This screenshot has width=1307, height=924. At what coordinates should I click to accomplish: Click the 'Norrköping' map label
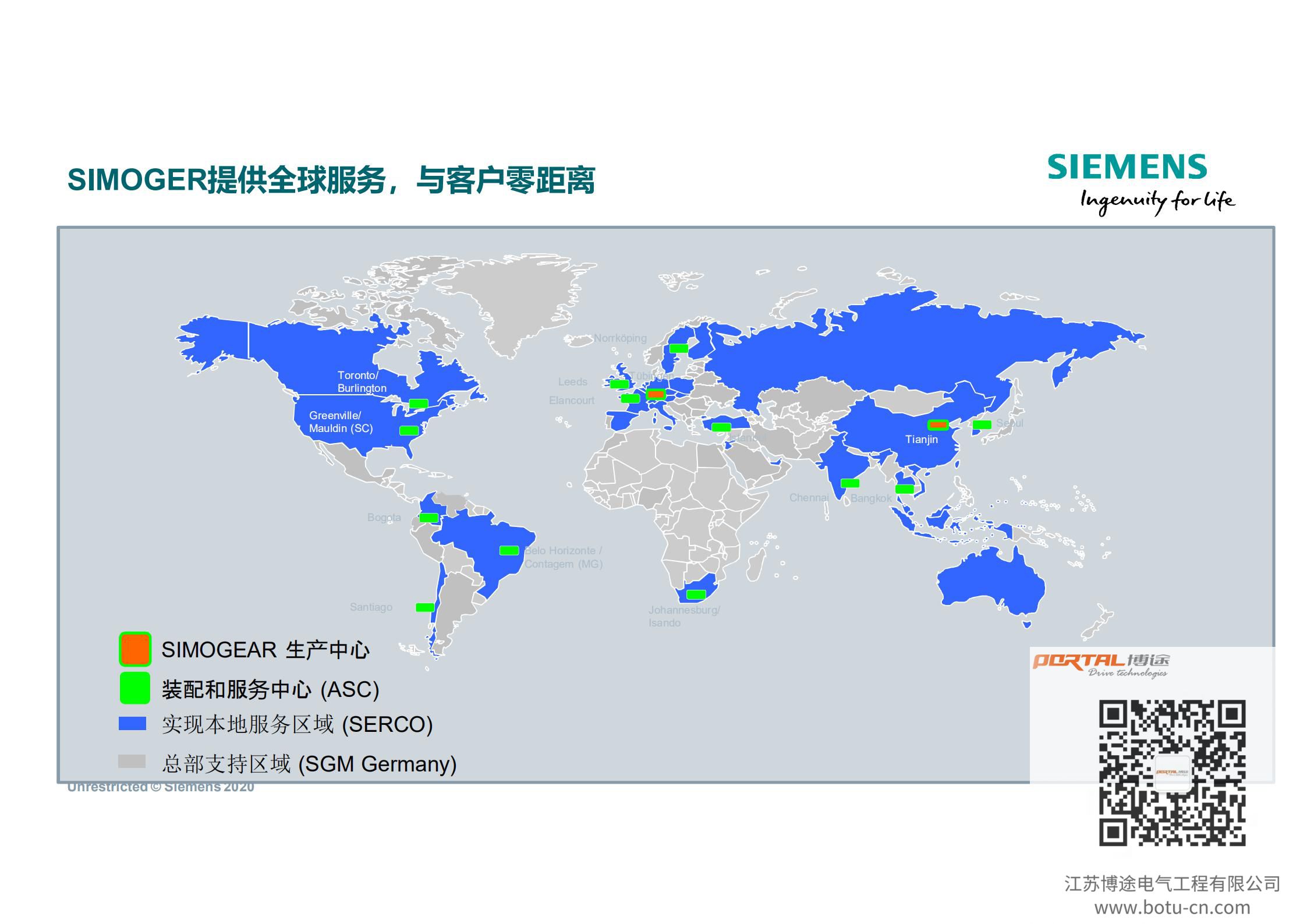[620, 338]
